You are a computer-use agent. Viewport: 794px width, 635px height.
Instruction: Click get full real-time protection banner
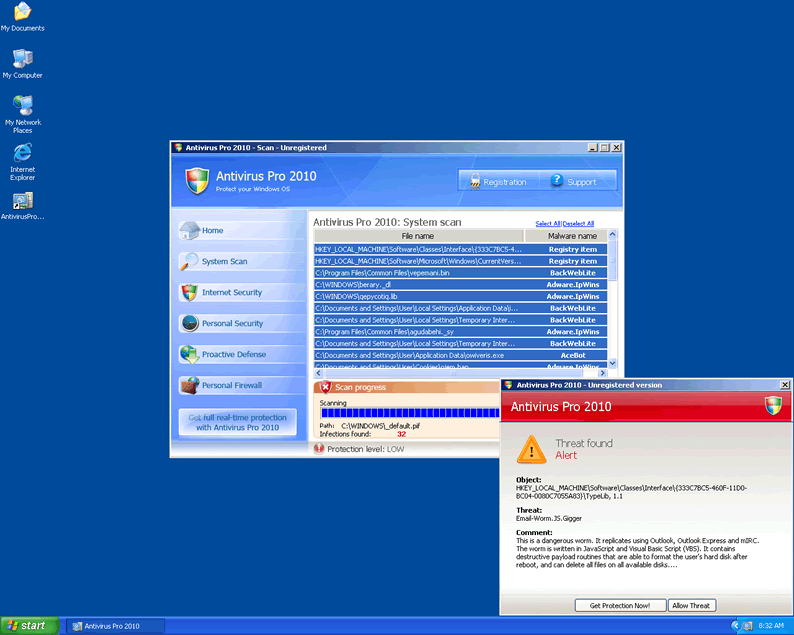238,423
